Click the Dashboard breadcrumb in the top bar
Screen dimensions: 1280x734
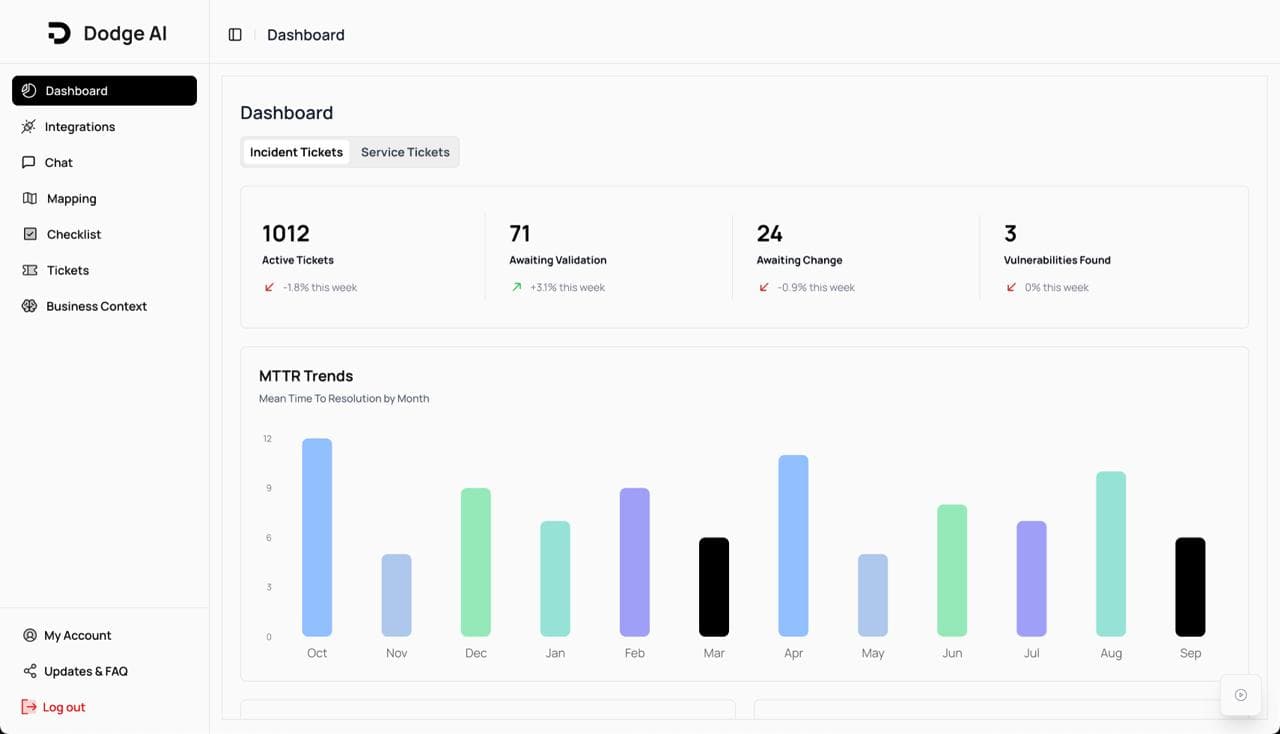click(x=306, y=34)
